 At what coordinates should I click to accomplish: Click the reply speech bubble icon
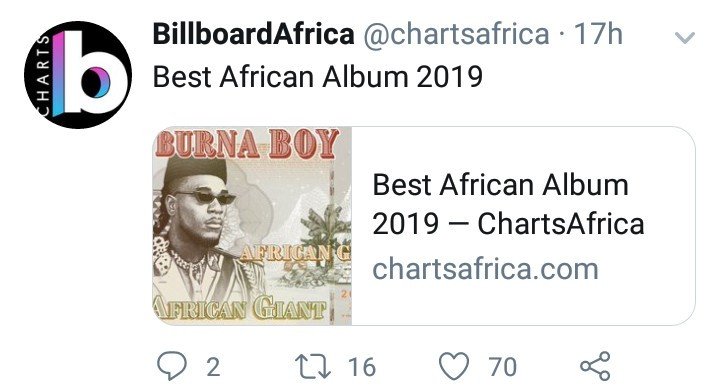(x=172, y=366)
